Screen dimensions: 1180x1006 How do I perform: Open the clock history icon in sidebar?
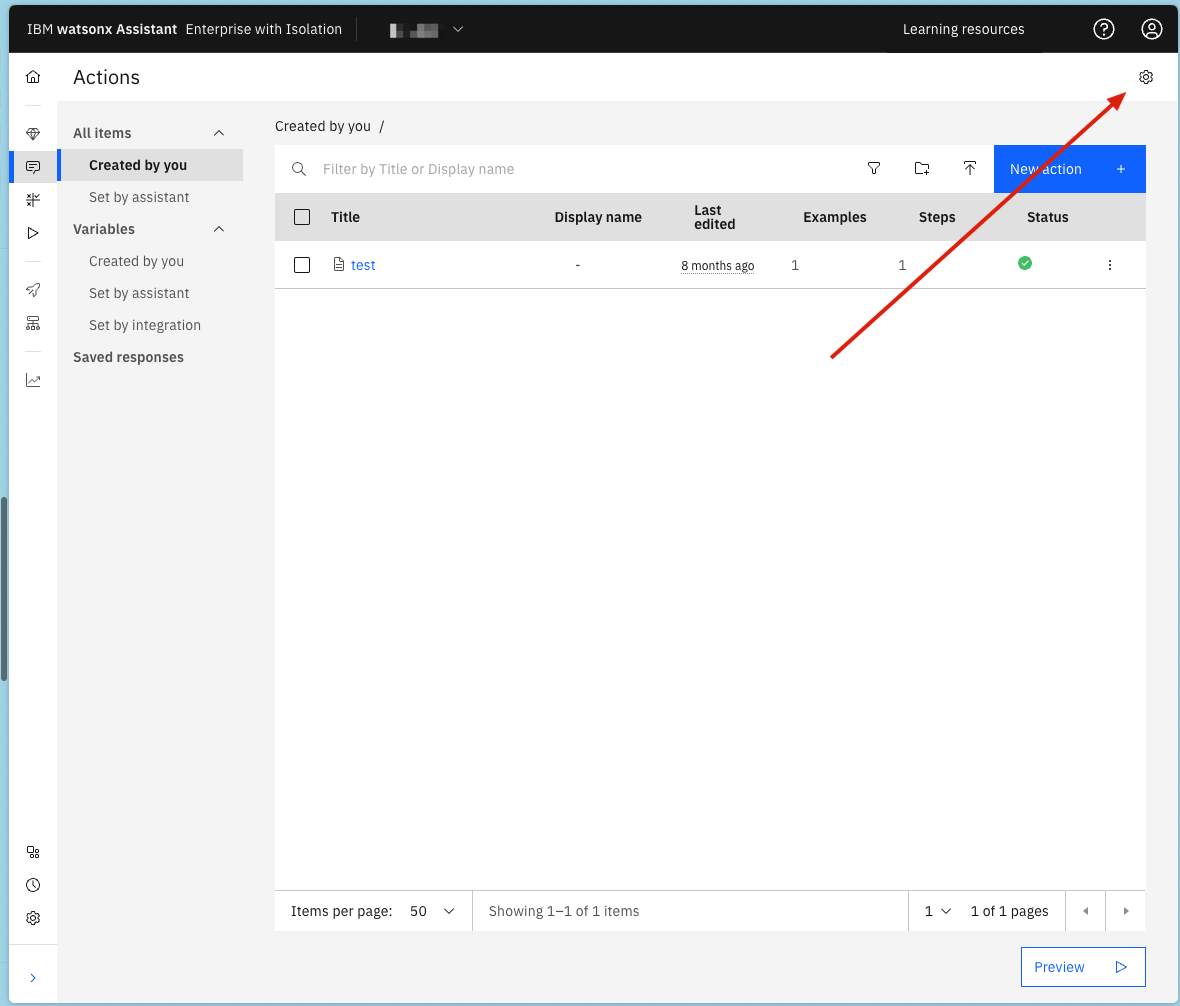[33, 886]
